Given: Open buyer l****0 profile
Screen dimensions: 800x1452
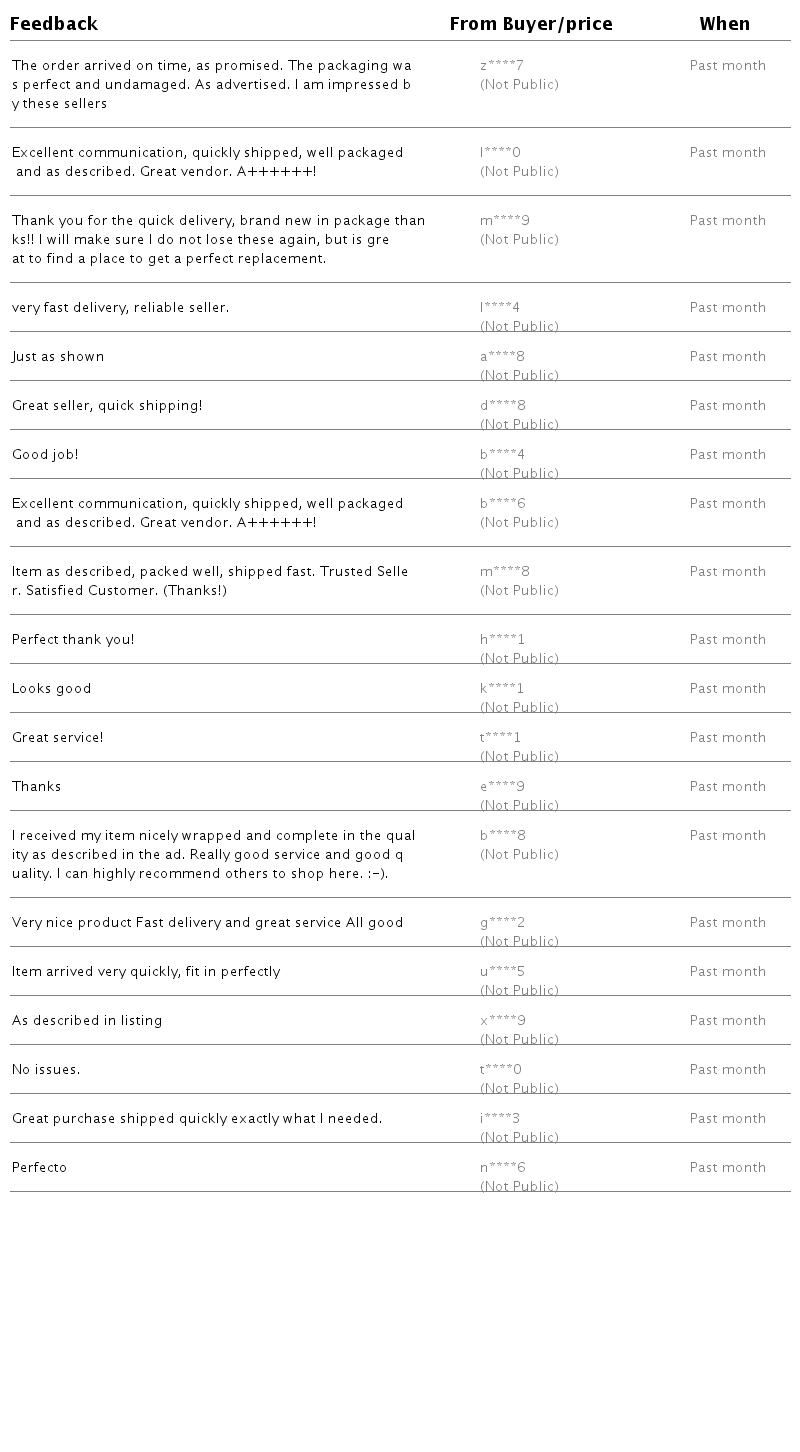Looking at the screenshot, I should [500, 153].
